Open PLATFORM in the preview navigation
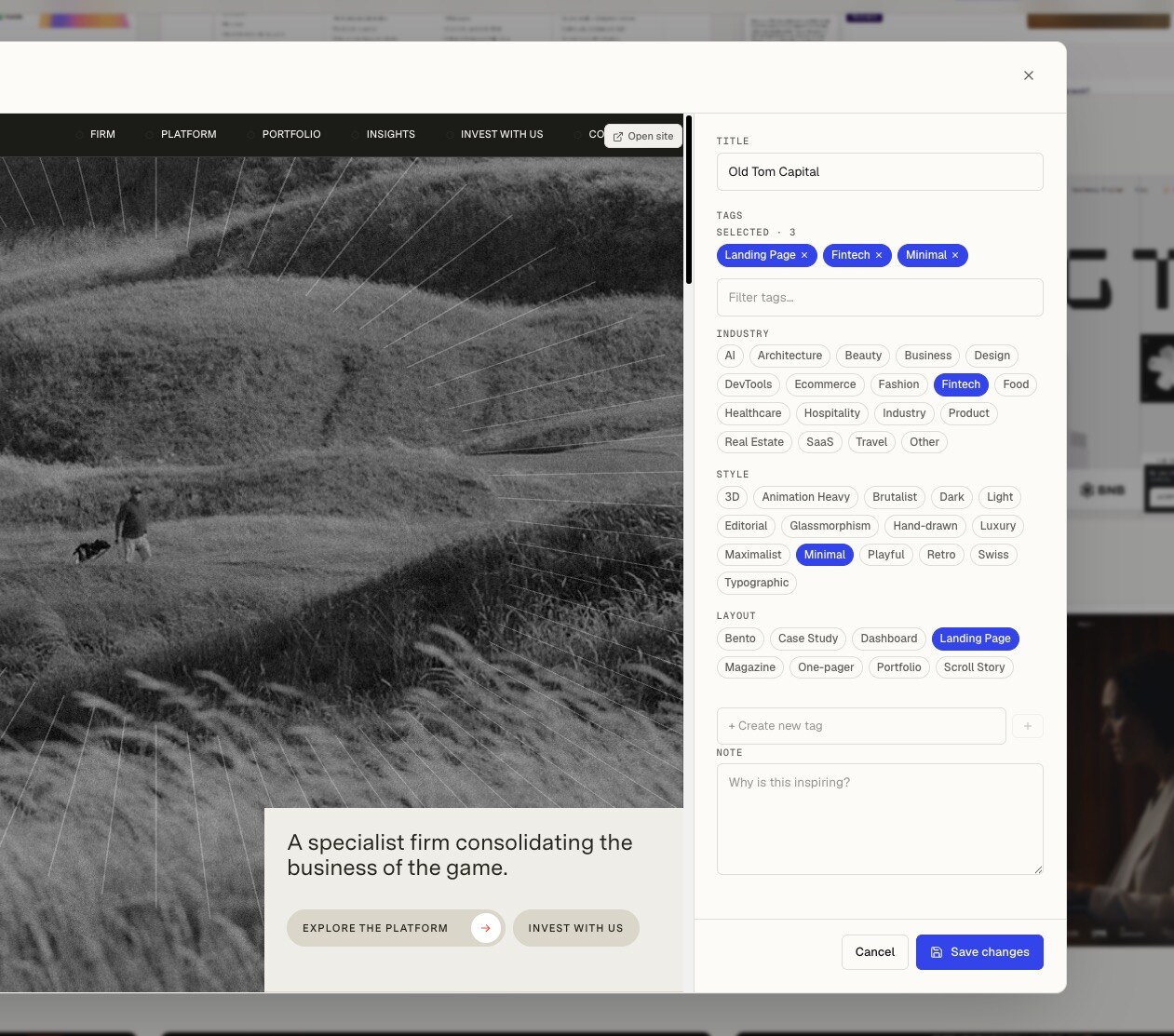The image size is (1174, 1036). coord(188,135)
